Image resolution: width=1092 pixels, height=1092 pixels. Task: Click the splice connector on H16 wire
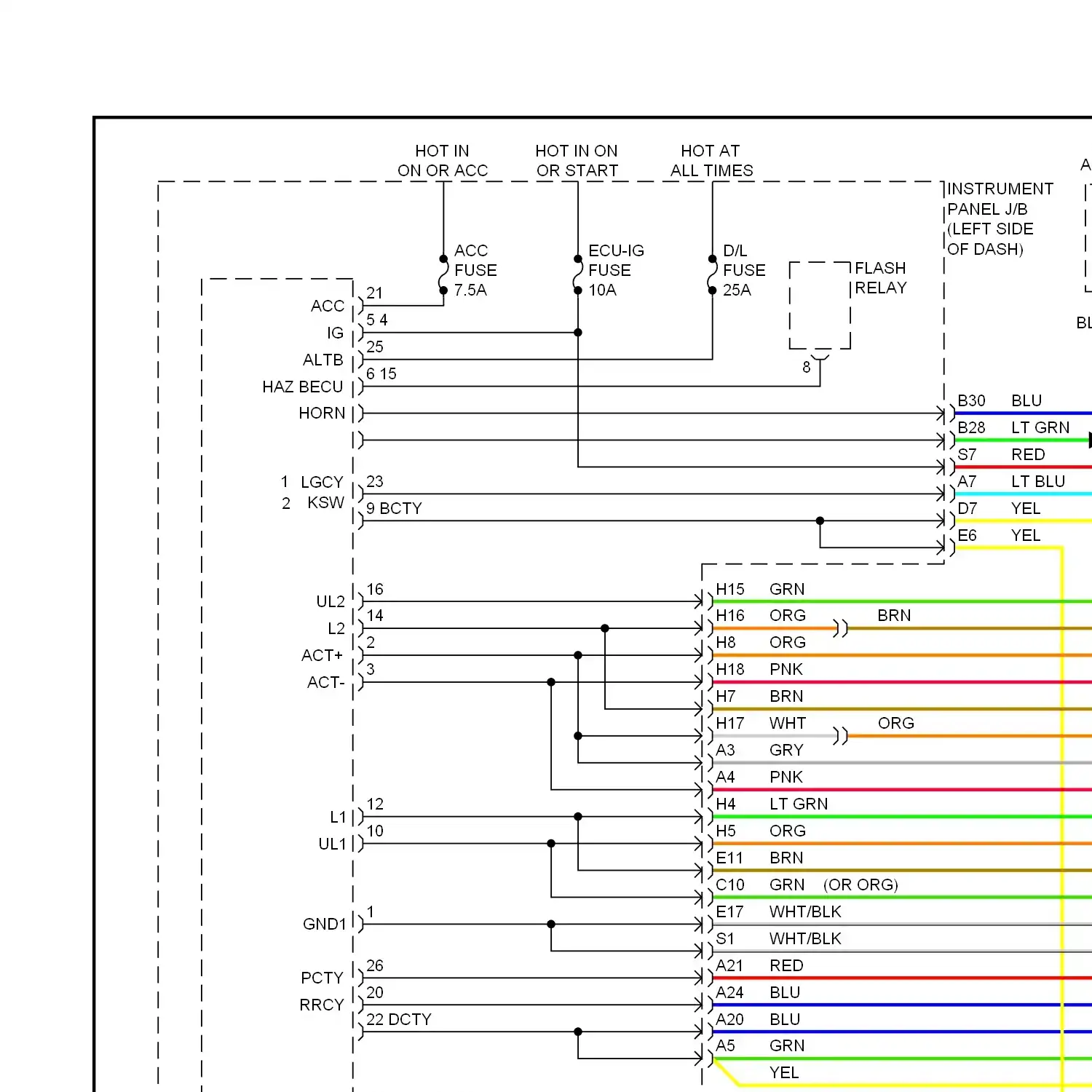pyautogui.click(x=841, y=628)
